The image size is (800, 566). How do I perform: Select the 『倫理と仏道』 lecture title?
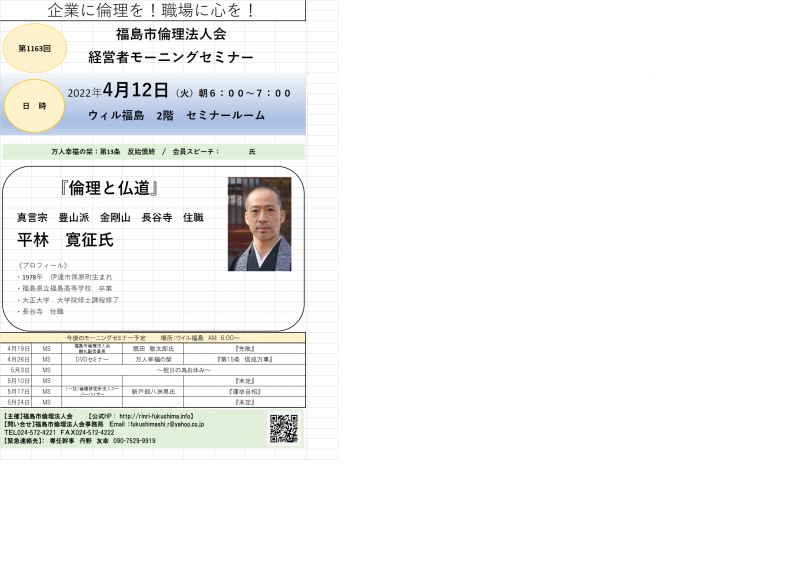(109, 189)
